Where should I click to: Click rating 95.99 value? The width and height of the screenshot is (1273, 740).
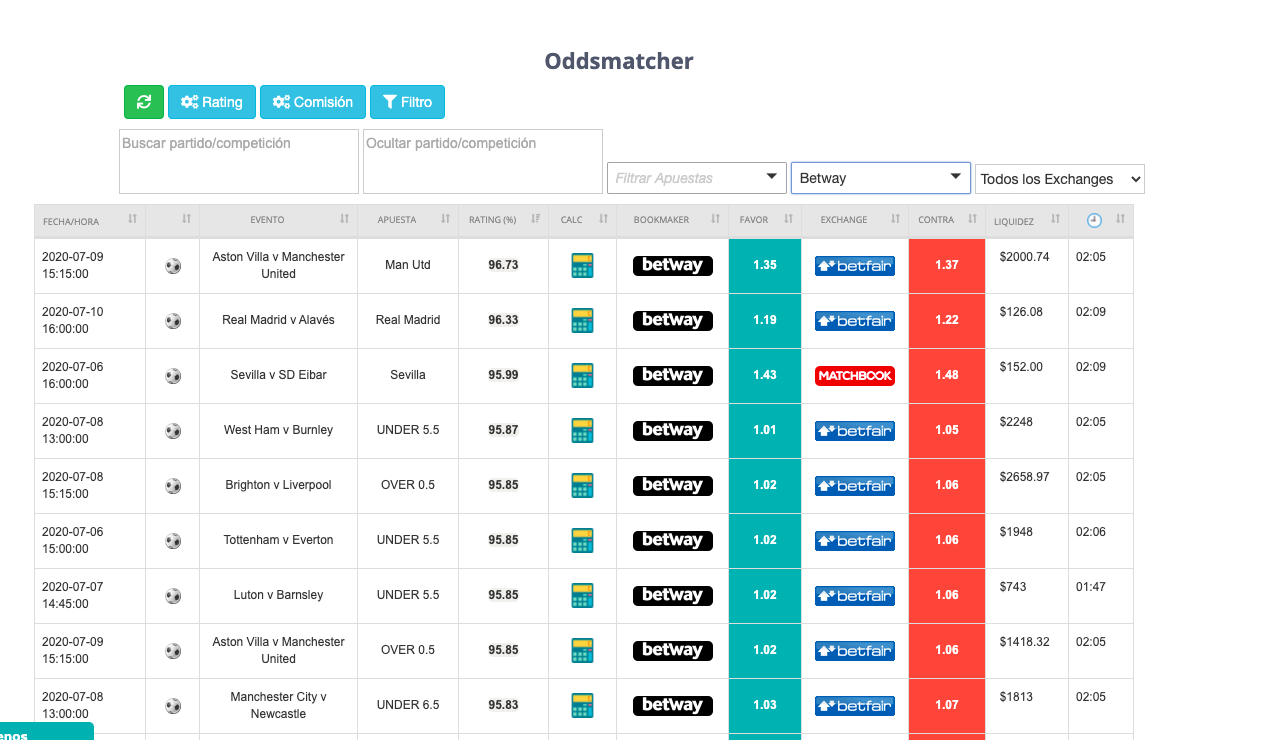[x=503, y=375]
